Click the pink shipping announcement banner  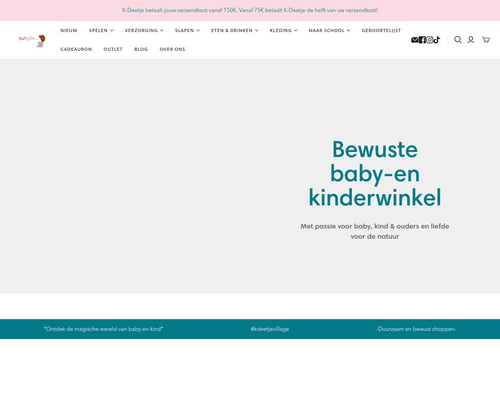click(x=250, y=10)
